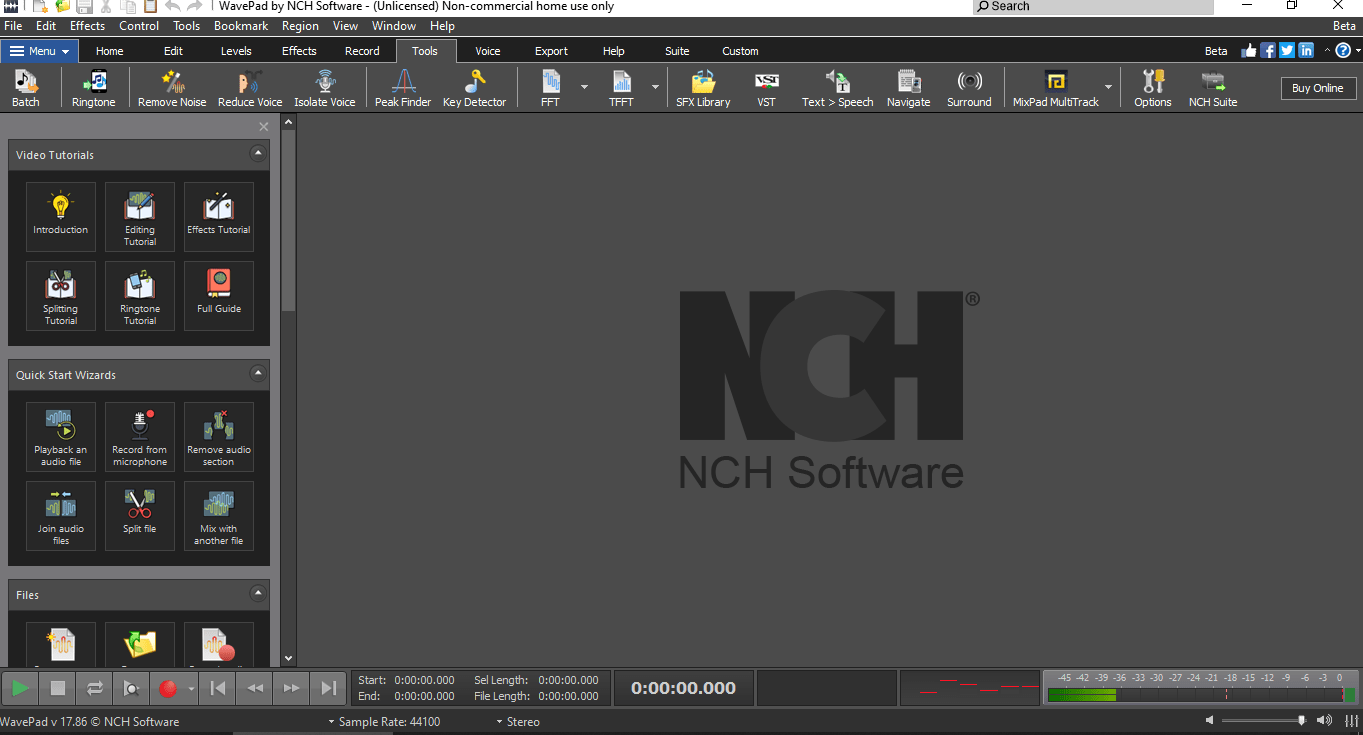Collapse the Video Tutorials panel
Image resolution: width=1363 pixels, height=735 pixels.
click(x=258, y=153)
